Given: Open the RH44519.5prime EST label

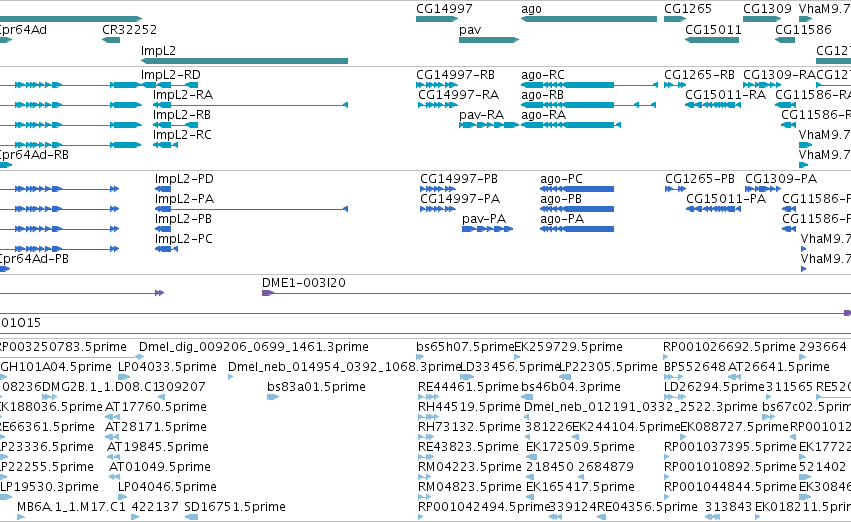Looking at the screenshot, I should 469,408.
